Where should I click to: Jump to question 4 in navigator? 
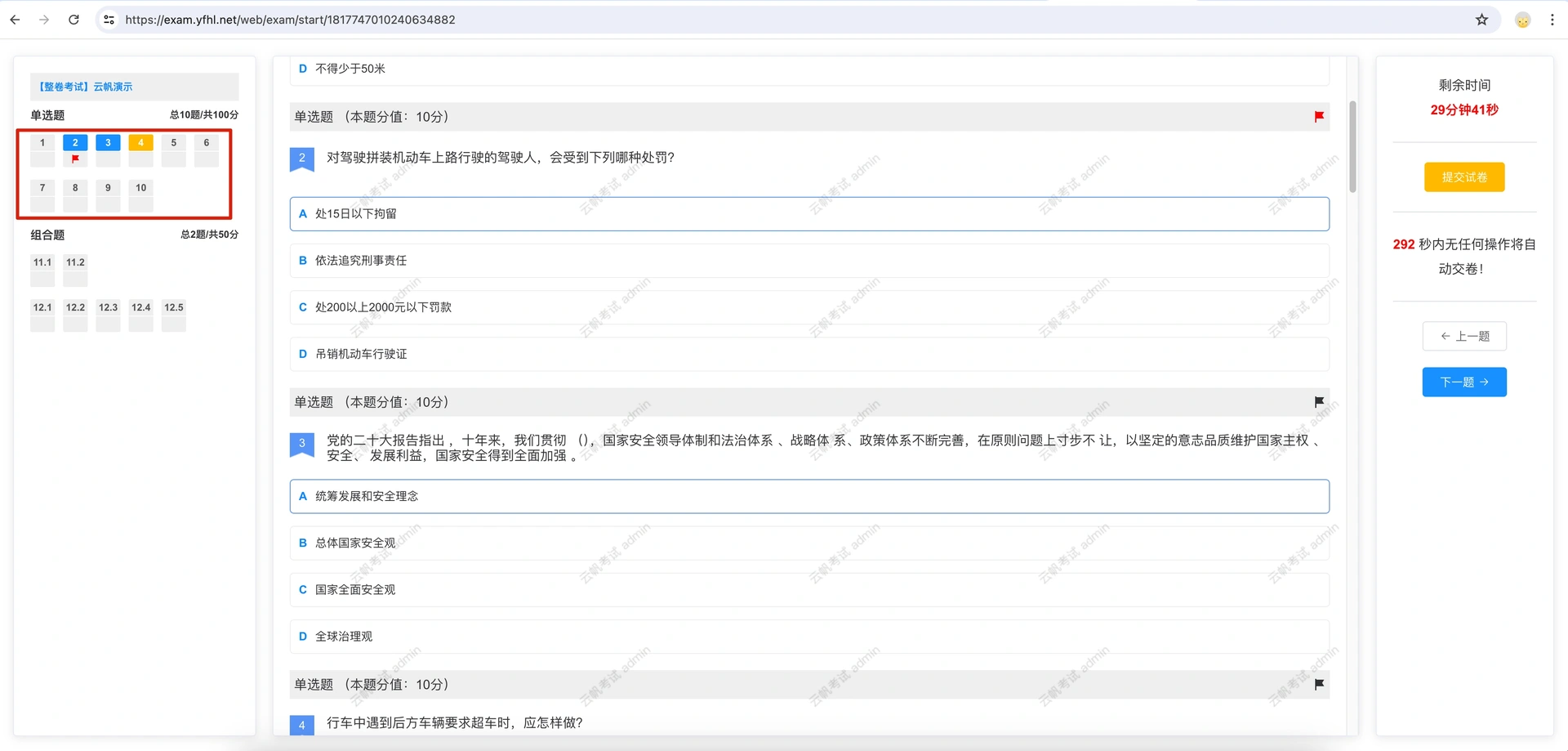tap(140, 150)
